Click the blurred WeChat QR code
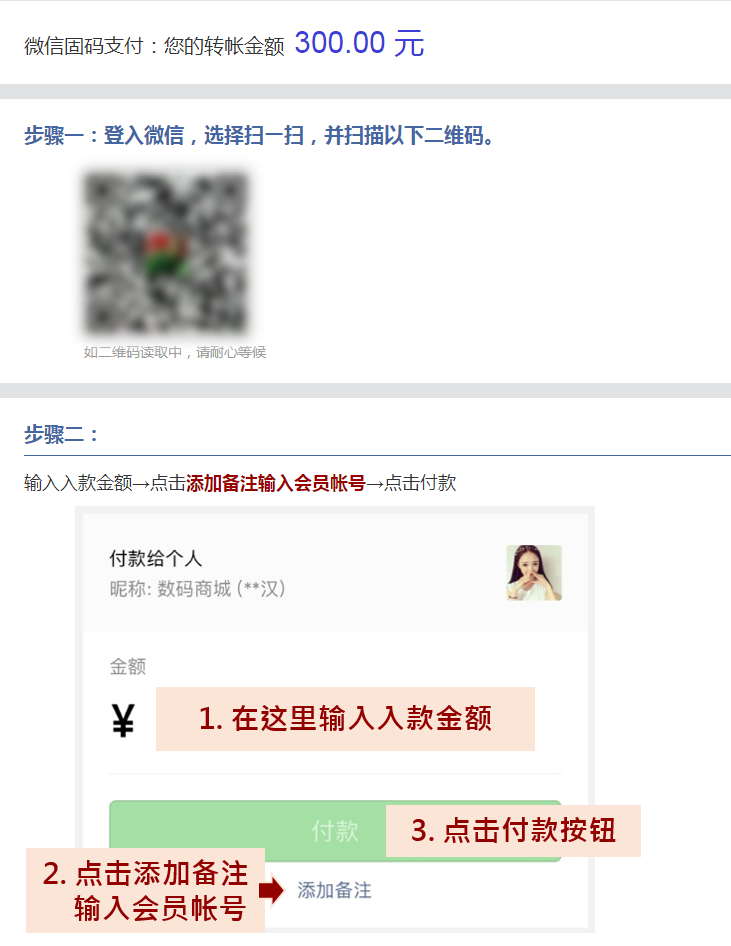This screenshot has width=731, height=946. (166, 253)
